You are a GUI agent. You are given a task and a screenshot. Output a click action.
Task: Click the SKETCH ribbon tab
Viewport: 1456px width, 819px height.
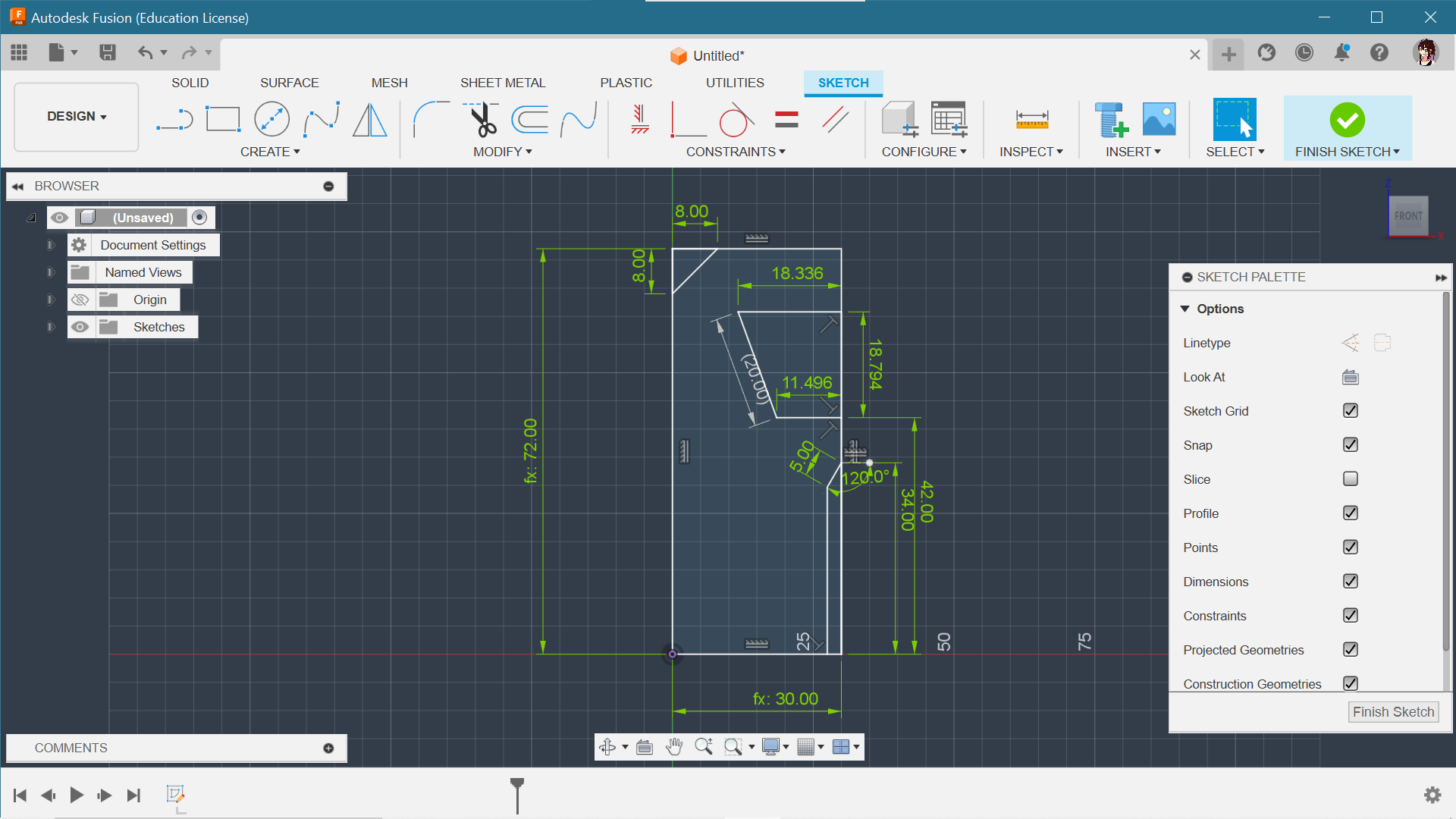click(843, 83)
